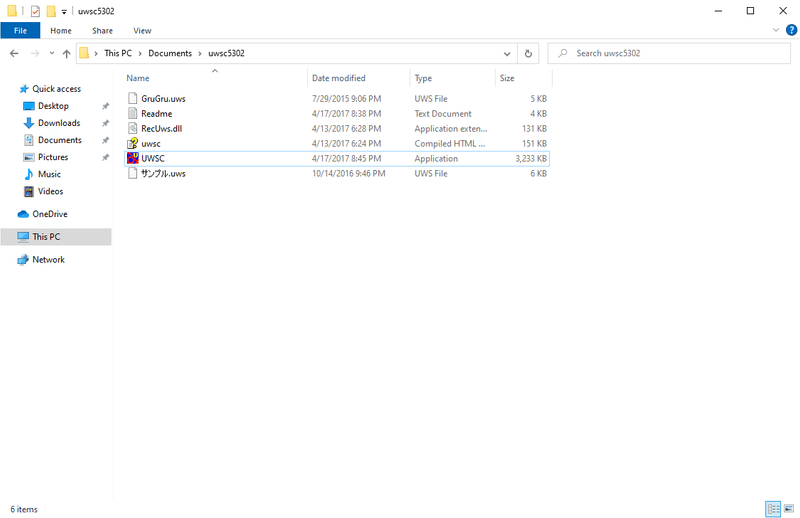
Task: Click Documents in the address breadcrumb
Action: tap(170, 53)
